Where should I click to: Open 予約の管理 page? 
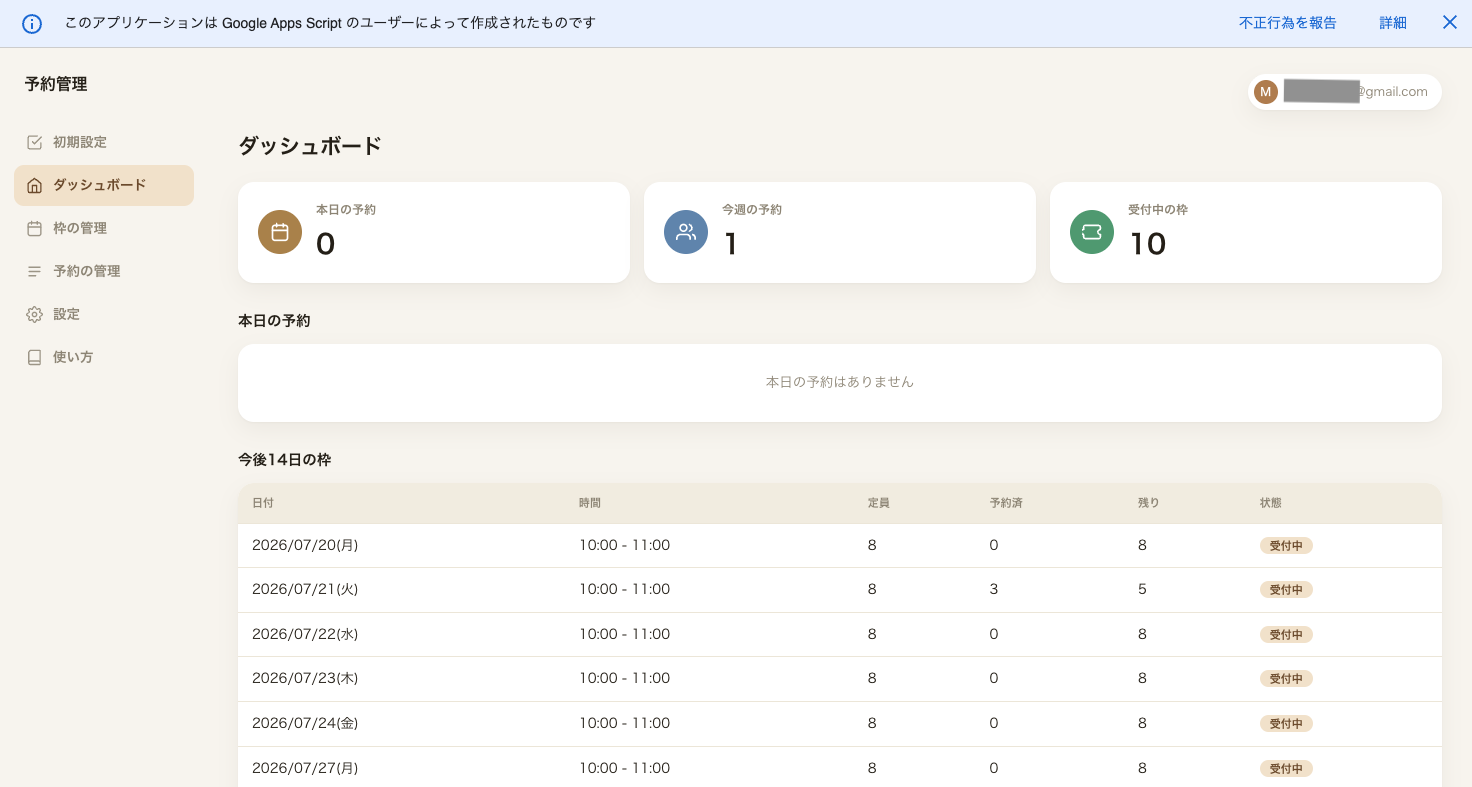coord(104,271)
